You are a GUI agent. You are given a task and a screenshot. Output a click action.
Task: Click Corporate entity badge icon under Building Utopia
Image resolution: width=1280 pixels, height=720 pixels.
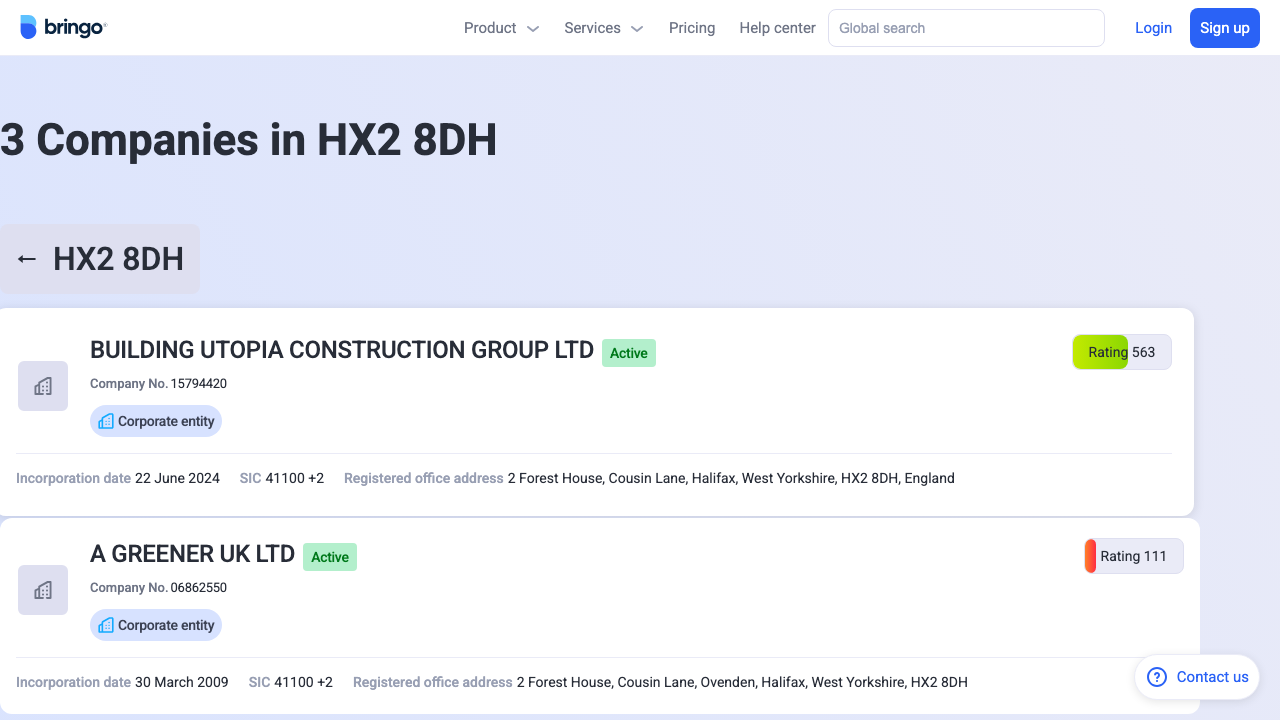(x=105, y=421)
